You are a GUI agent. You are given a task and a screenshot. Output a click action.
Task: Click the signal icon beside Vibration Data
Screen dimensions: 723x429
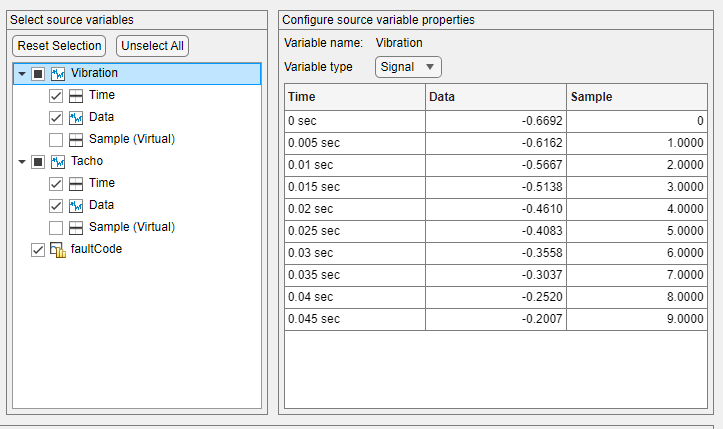pyautogui.click(x=76, y=118)
